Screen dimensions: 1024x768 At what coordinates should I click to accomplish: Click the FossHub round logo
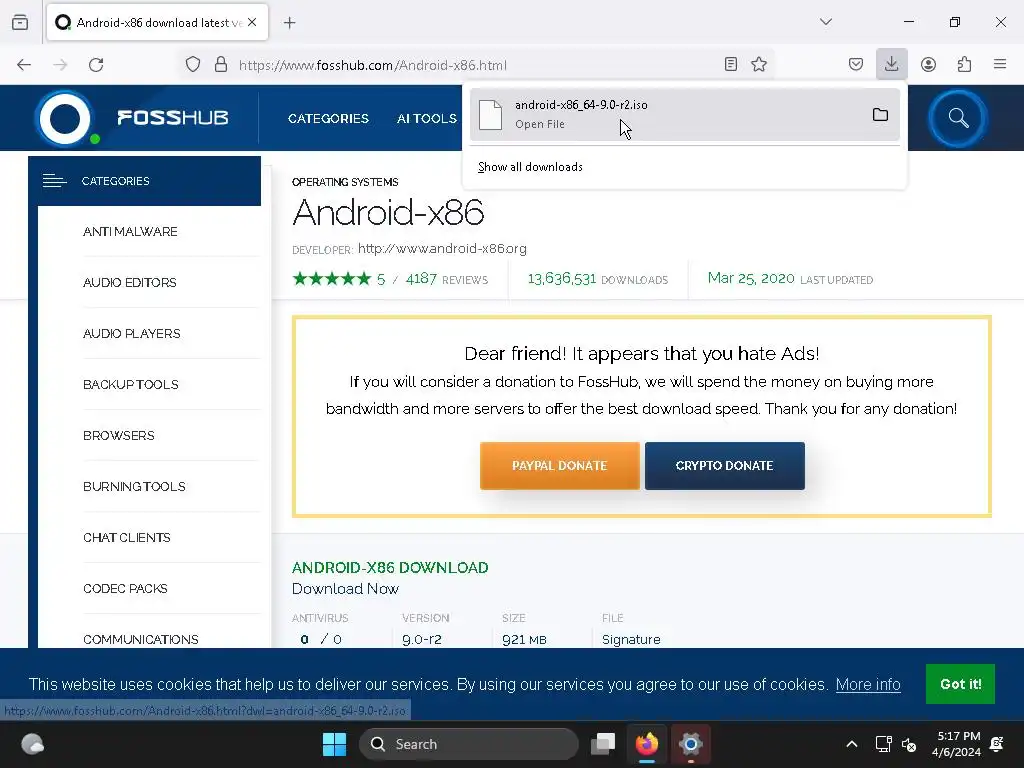point(65,119)
